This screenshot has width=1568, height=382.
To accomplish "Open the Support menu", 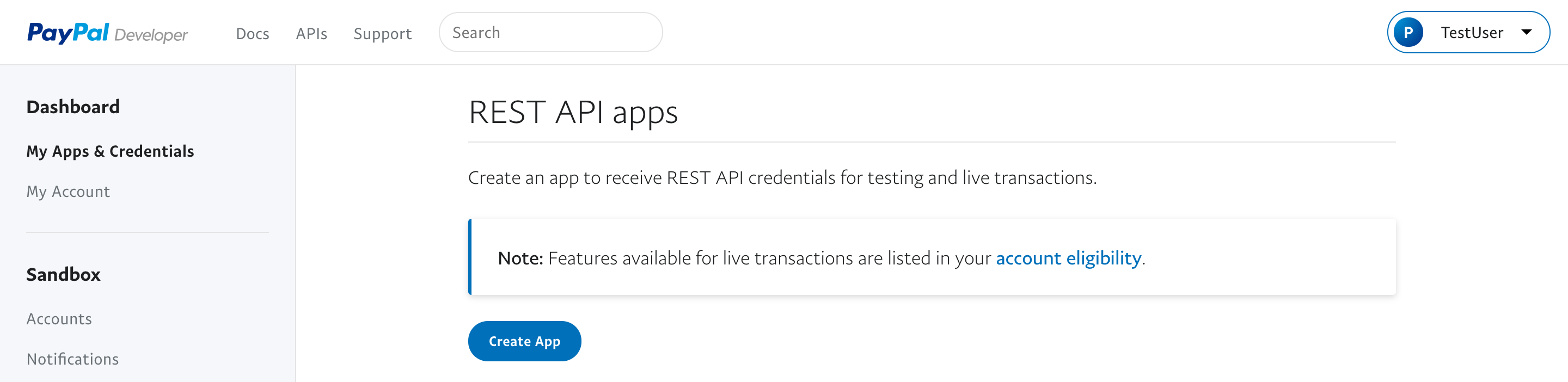I will click(382, 34).
